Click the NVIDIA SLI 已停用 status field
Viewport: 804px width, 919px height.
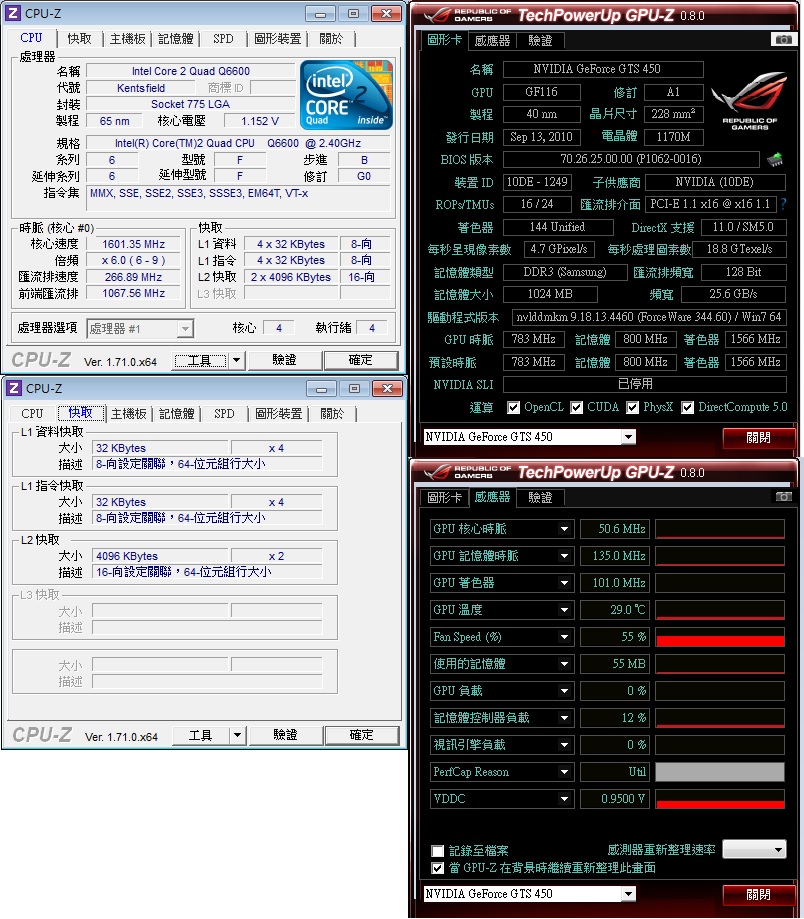[645, 384]
